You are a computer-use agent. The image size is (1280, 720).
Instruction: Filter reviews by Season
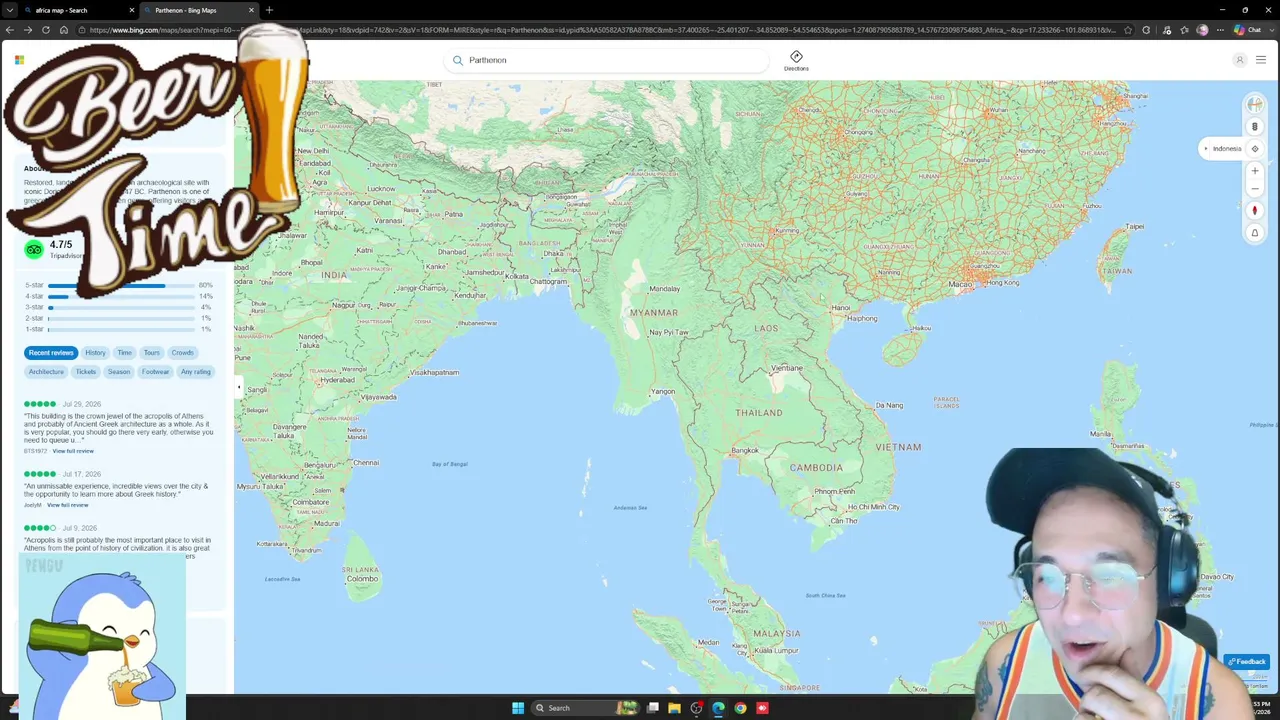click(119, 372)
